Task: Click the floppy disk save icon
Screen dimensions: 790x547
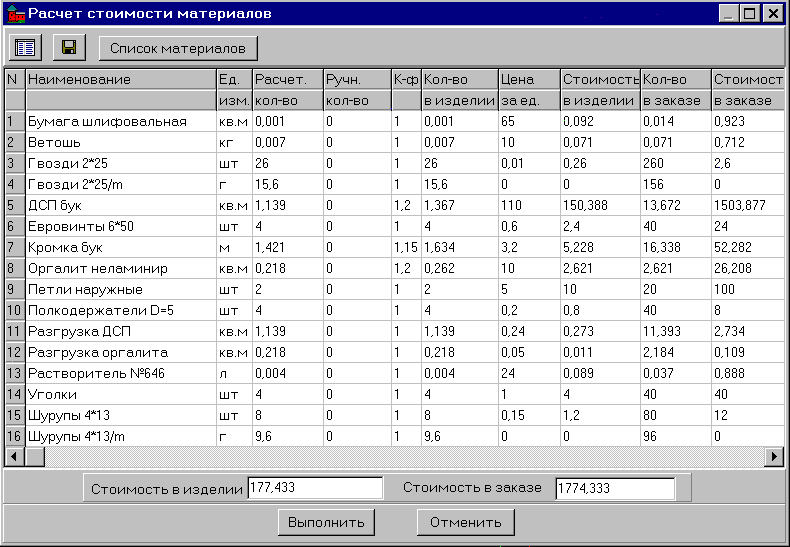Action: 69,48
